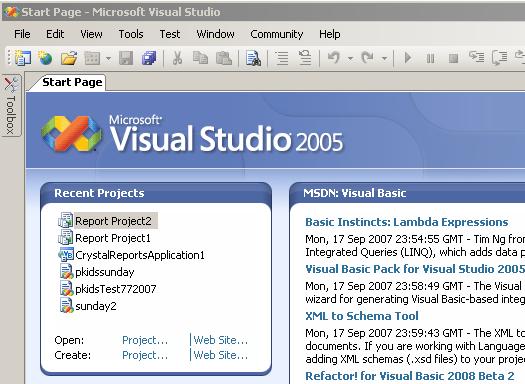The height and width of the screenshot is (384, 525).
Task: Click the Start Debugging play icon
Action: pos(408,58)
